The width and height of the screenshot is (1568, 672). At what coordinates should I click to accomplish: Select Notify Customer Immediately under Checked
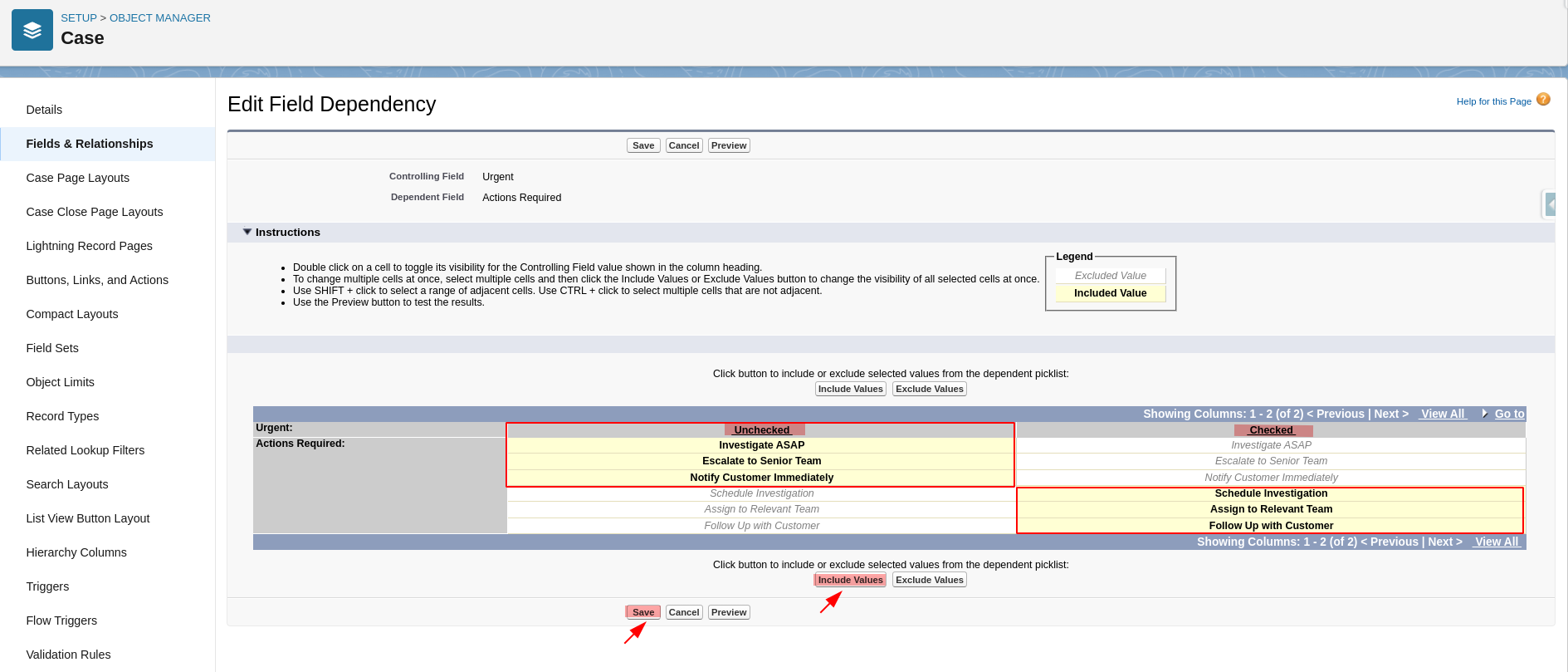pos(1272,478)
